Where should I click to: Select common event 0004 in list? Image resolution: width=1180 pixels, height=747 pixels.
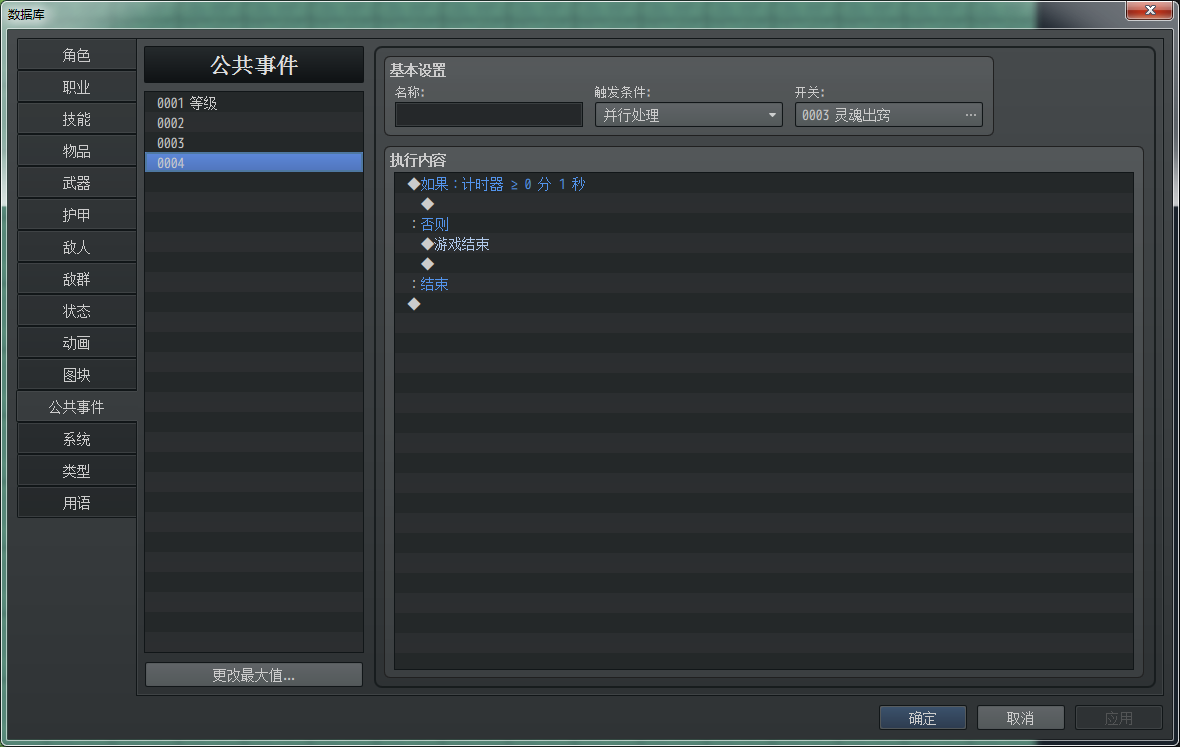[254, 162]
